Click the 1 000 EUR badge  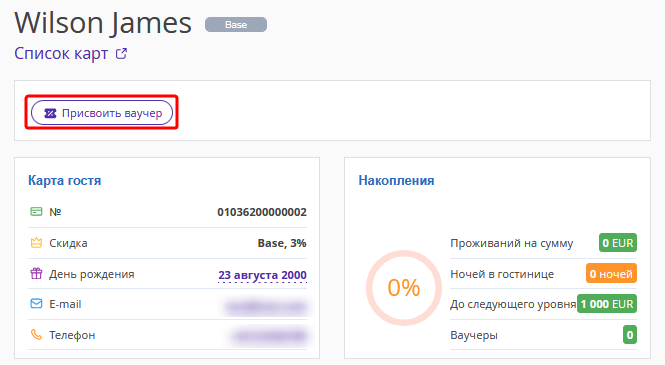pyautogui.click(x=607, y=304)
